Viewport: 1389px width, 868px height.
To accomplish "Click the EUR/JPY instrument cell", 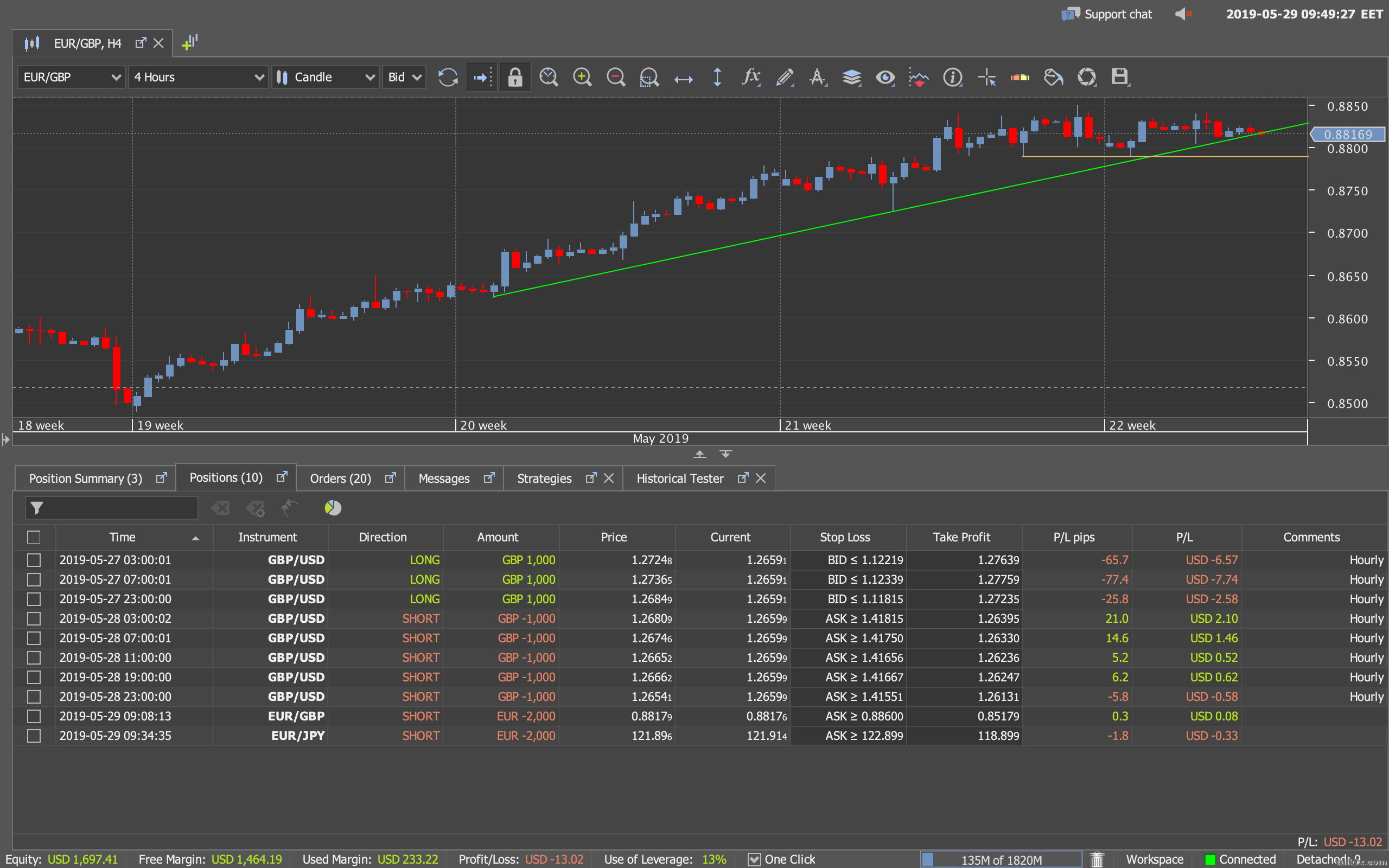I will (270, 736).
